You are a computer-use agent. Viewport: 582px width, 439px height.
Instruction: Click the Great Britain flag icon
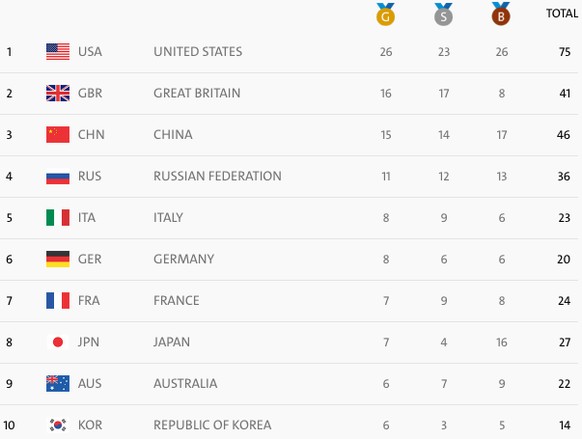[58, 93]
